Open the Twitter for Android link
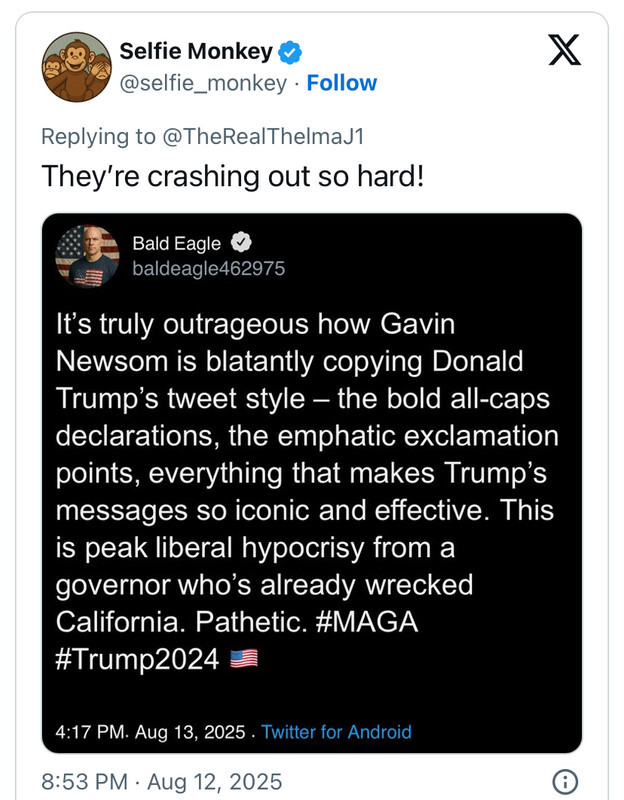 pos(336,732)
